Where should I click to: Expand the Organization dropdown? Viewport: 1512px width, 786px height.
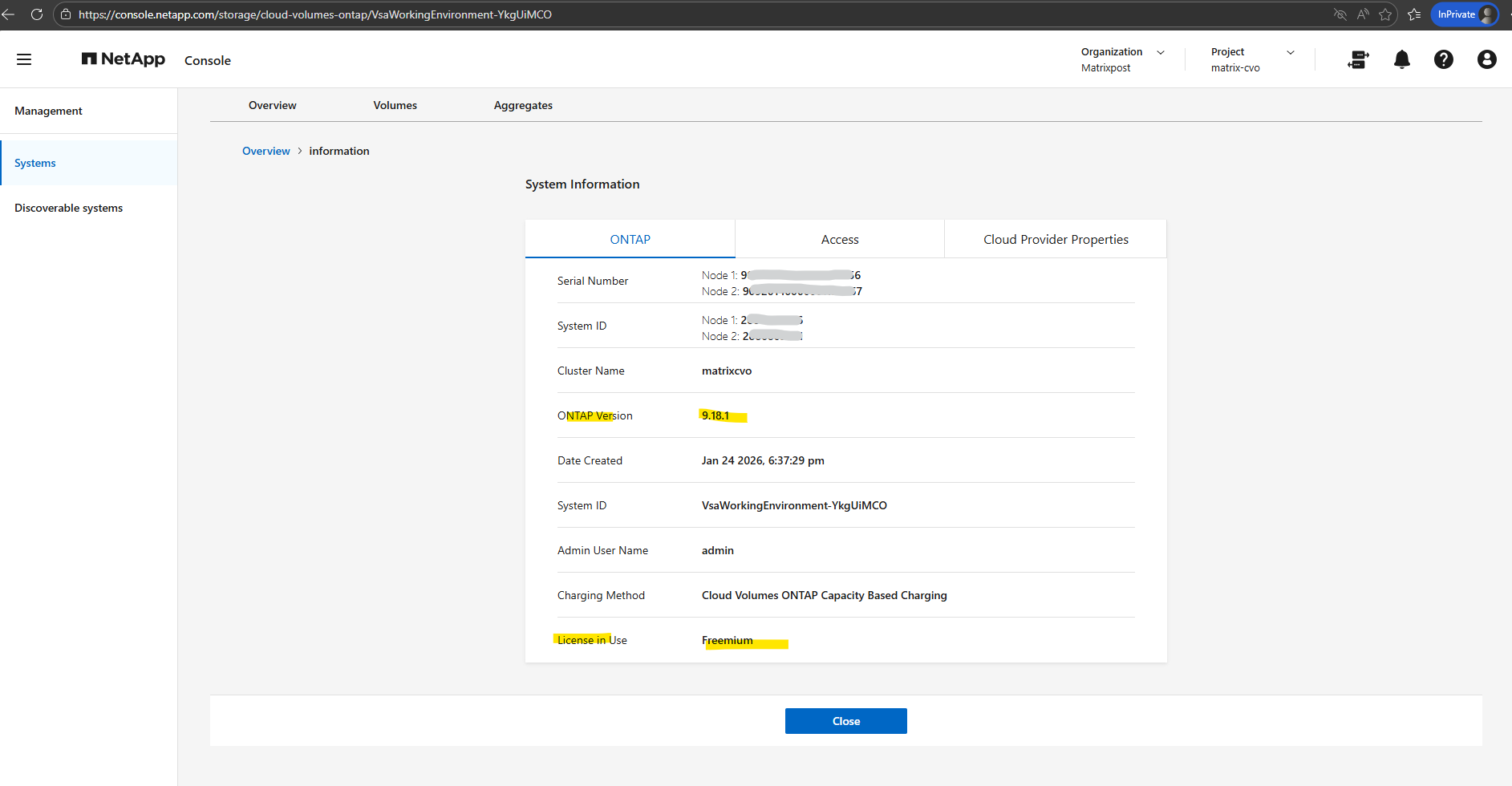(1122, 59)
